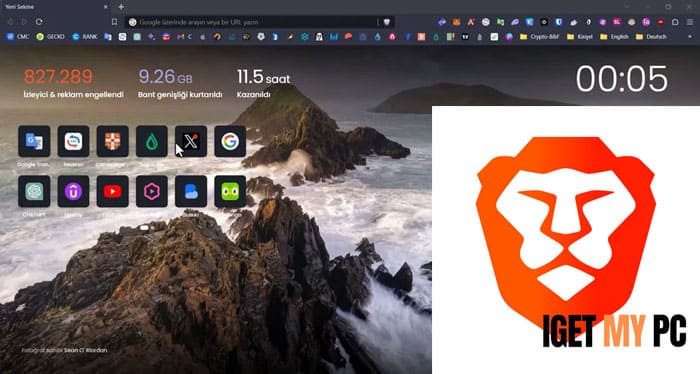
Task: Click the red minus extension icon
Action: [661, 22]
